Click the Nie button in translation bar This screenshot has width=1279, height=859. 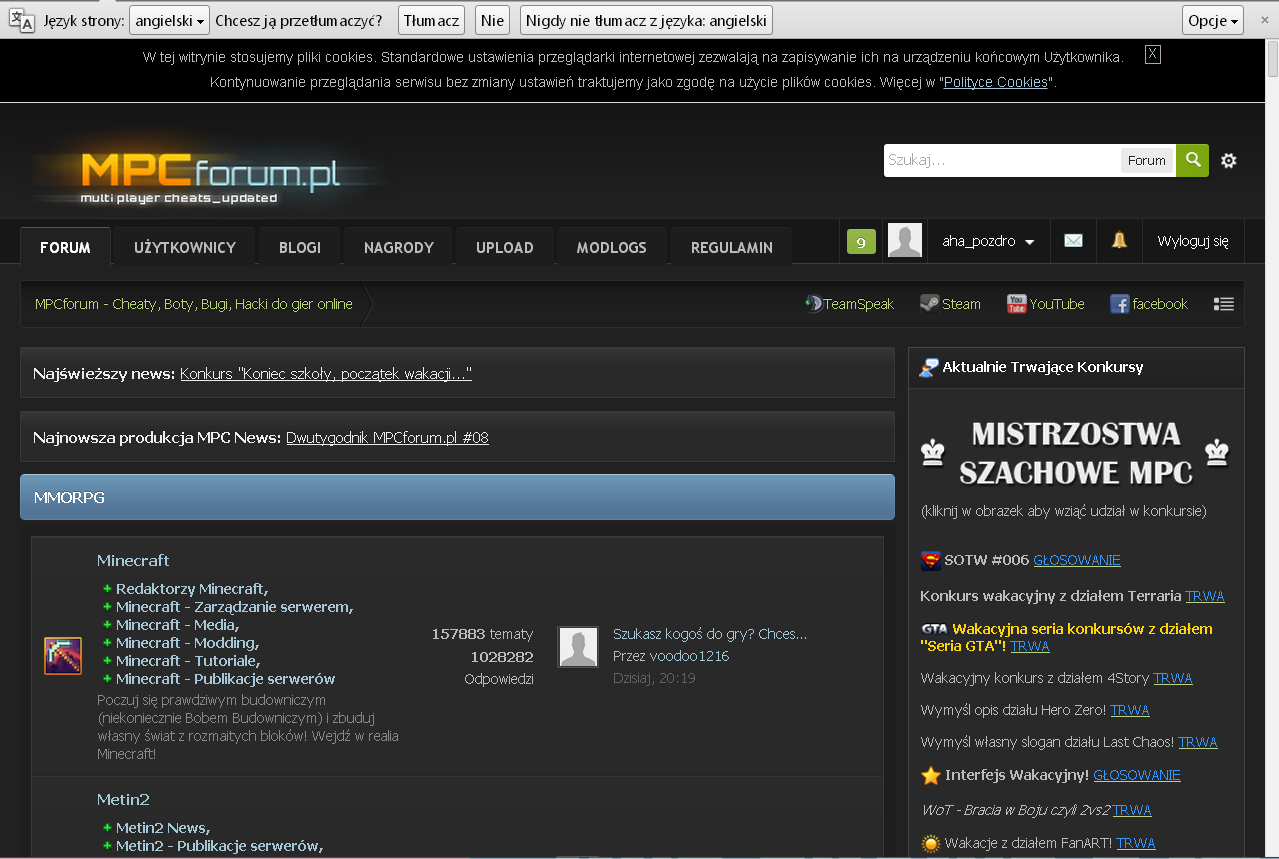492,20
